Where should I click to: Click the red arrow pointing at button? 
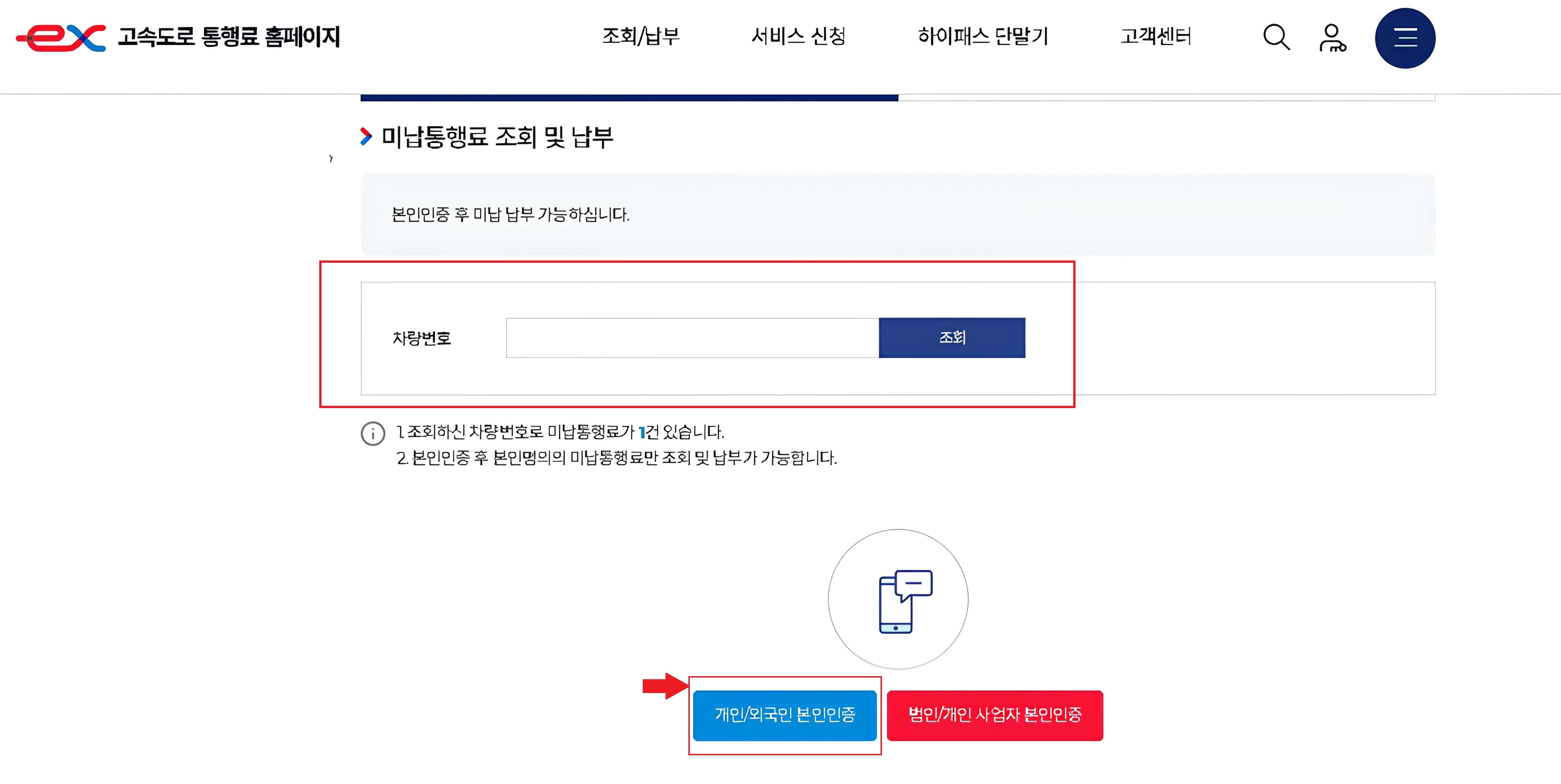(665, 686)
